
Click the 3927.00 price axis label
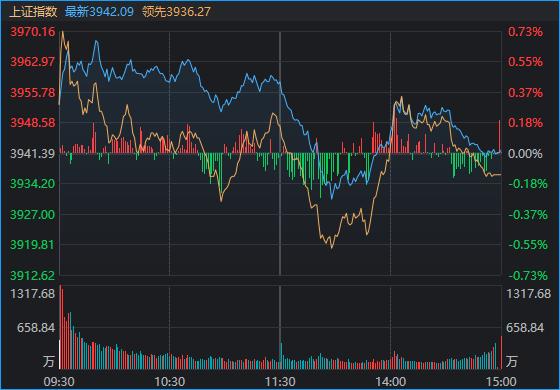33,215
